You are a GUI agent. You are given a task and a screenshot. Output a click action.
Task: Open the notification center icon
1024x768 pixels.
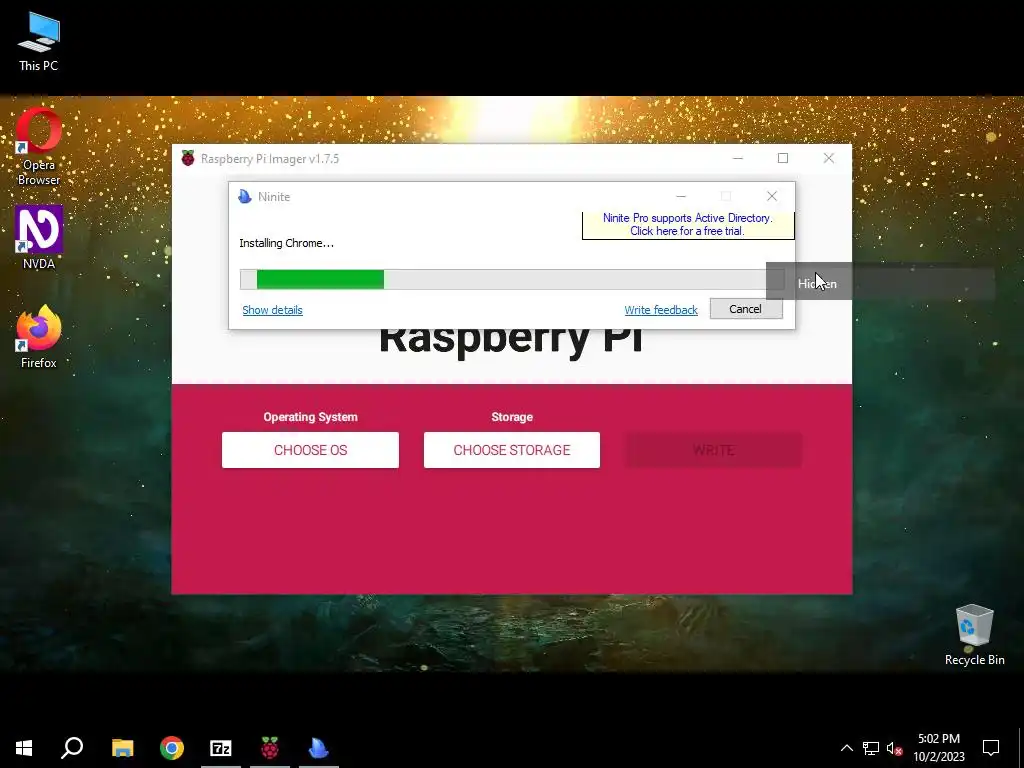tap(991, 748)
